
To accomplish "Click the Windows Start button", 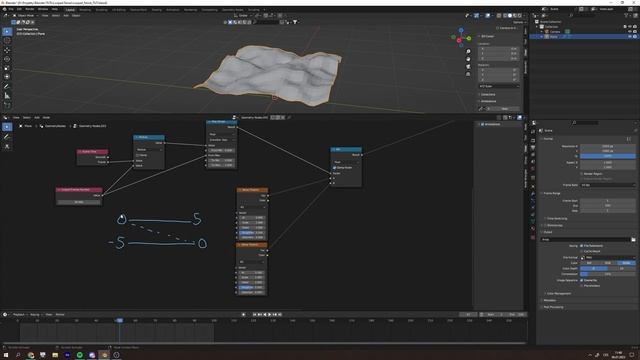I will pyautogui.click(x=6, y=355).
